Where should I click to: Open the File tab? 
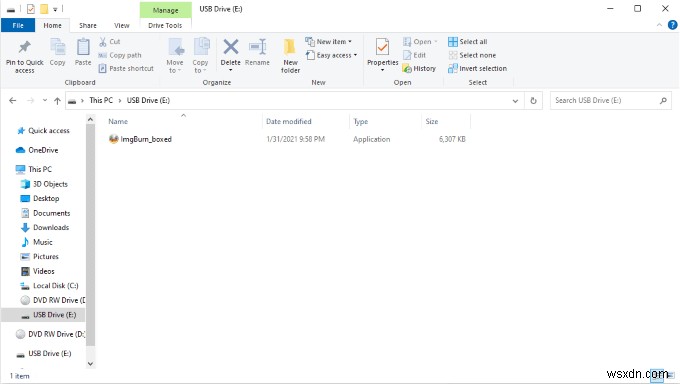(18, 26)
